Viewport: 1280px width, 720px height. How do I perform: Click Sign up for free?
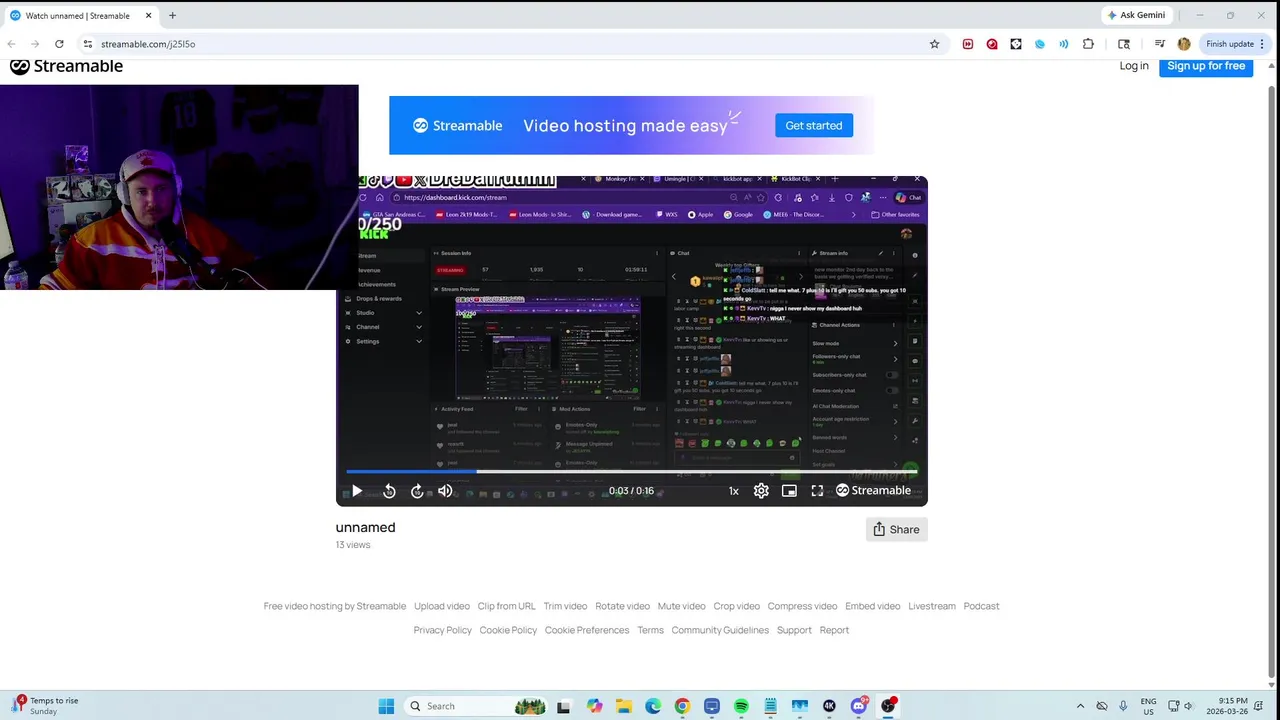1206,66
